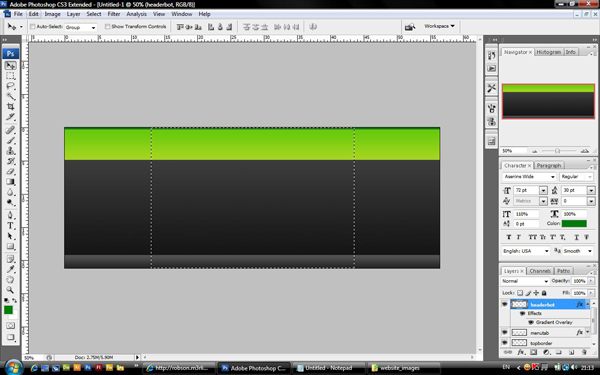
Task: Select the Rectangle shape tool
Action: [11, 246]
